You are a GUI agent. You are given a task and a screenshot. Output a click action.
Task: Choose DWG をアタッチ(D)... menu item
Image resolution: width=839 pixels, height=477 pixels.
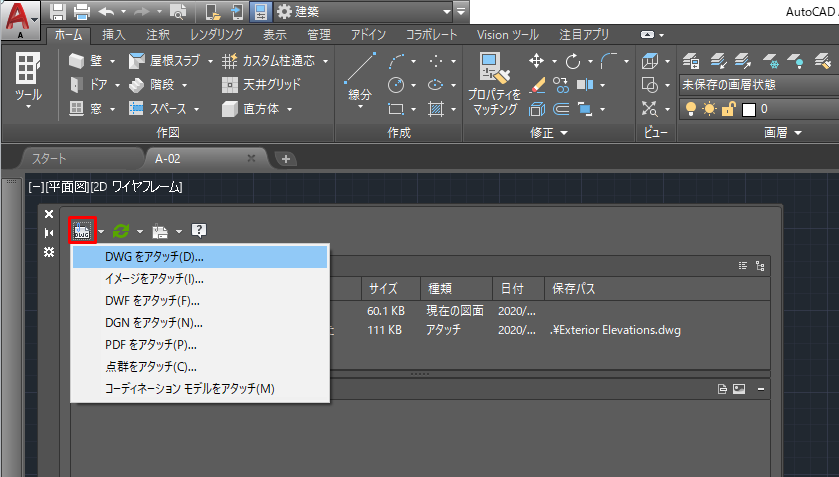tap(200, 257)
